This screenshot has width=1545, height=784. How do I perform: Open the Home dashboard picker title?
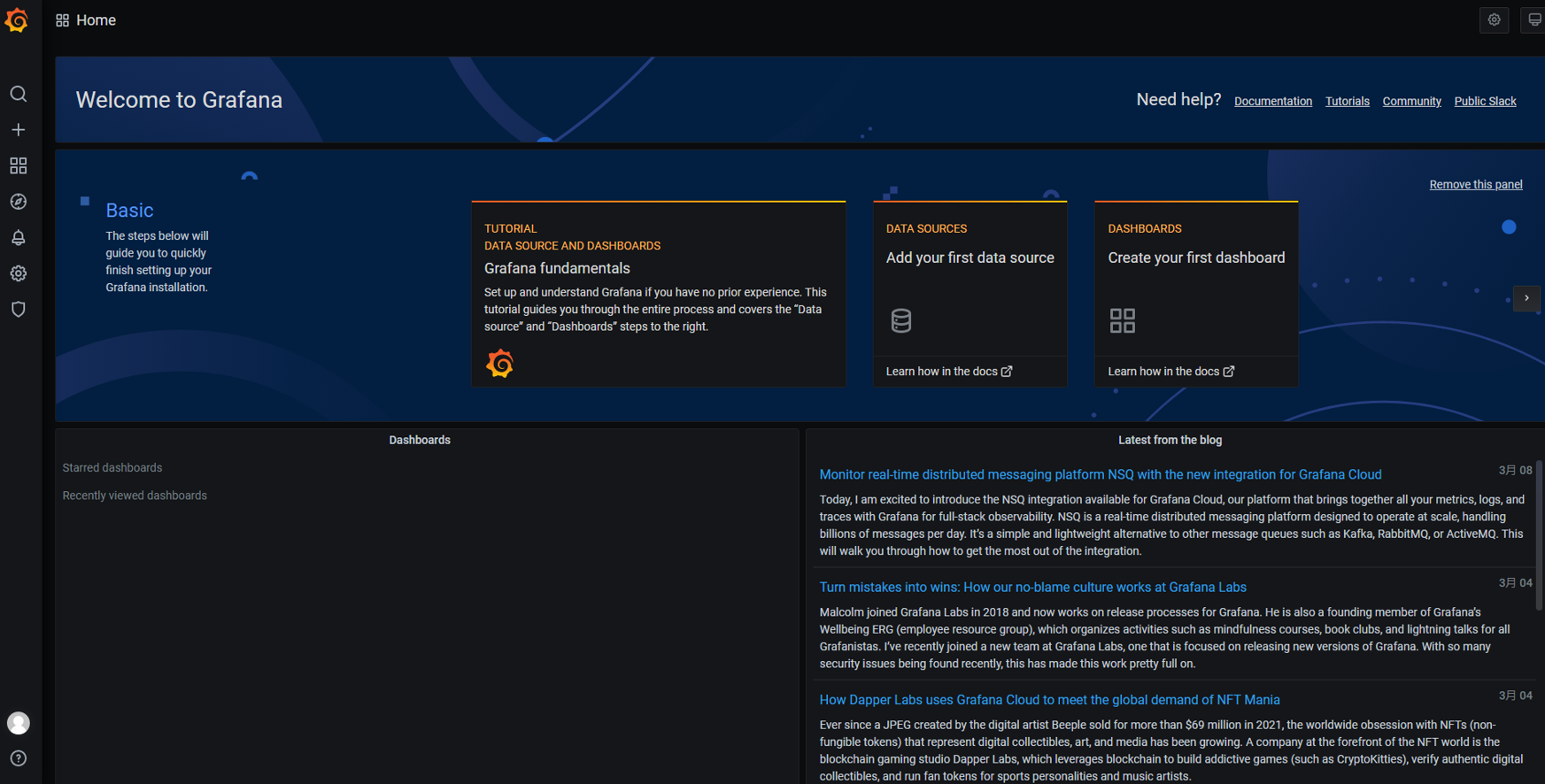(96, 20)
